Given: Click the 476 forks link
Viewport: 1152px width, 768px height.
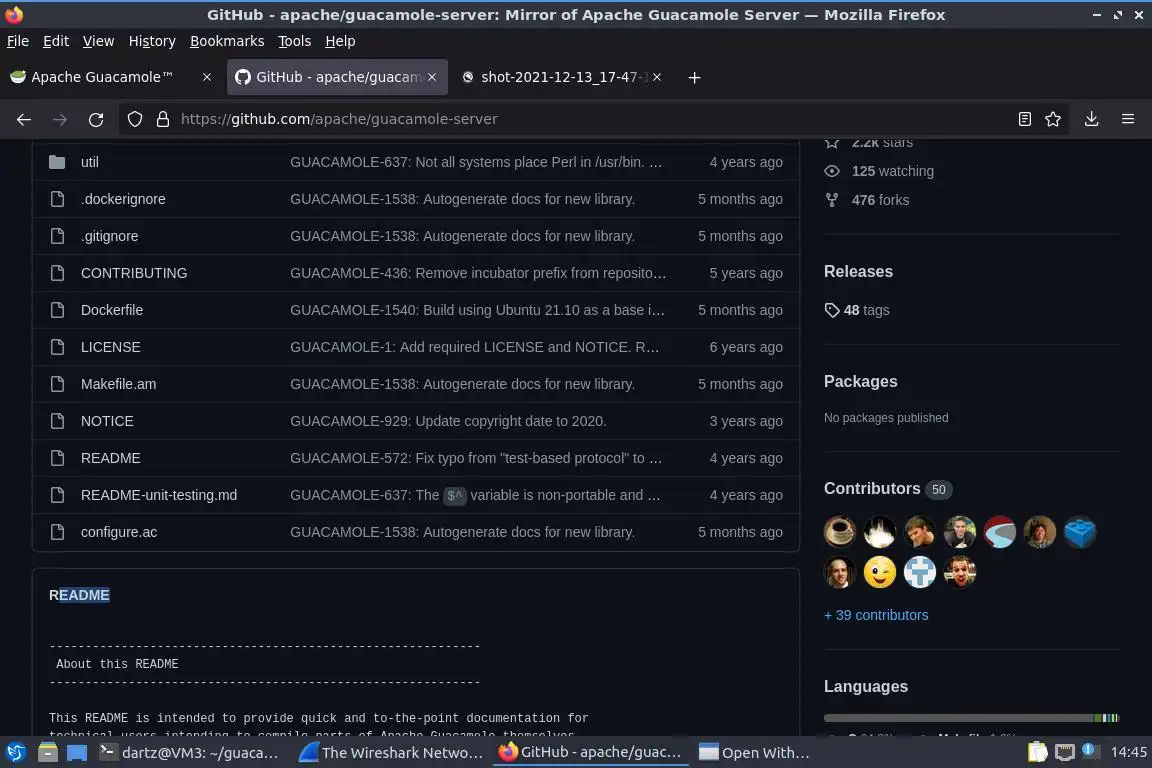Looking at the screenshot, I should pyautogui.click(x=880, y=200).
